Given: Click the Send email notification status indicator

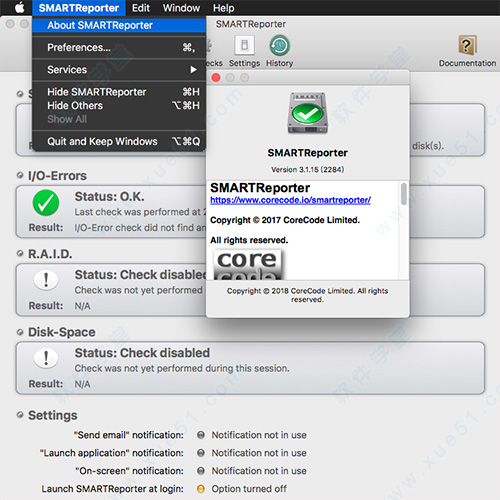Looking at the screenshot, I should coord(201,435).
